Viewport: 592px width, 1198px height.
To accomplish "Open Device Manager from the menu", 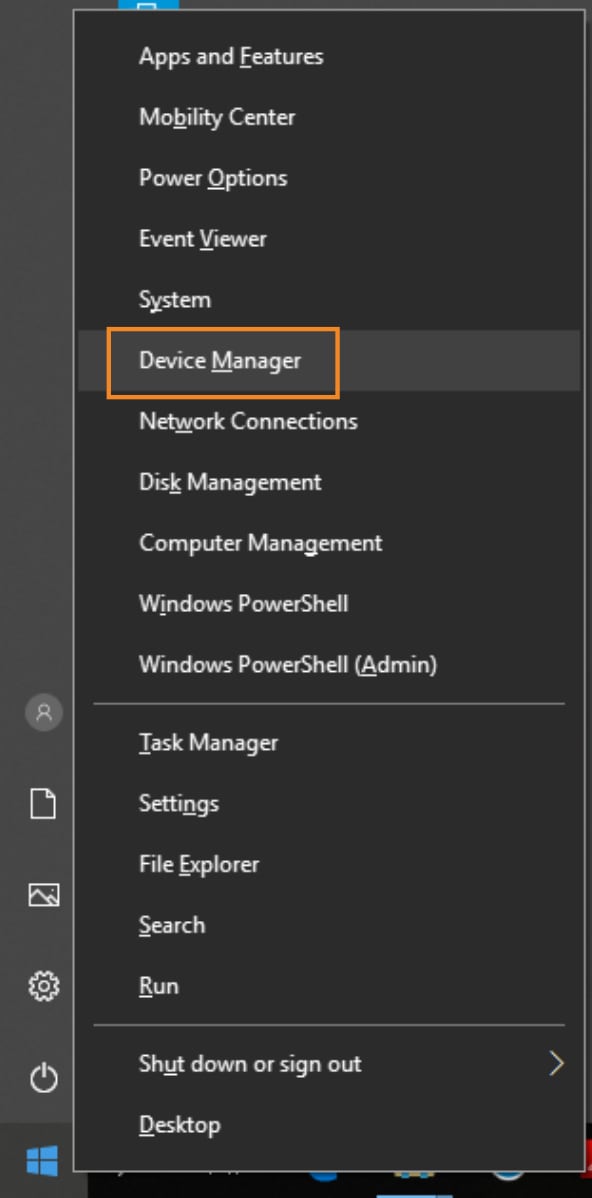I will (328, 361).
